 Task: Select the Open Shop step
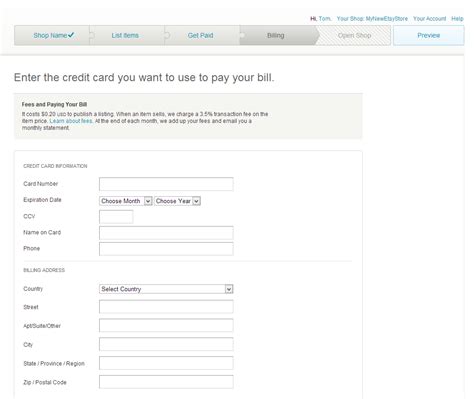click(x=354, y=35)
